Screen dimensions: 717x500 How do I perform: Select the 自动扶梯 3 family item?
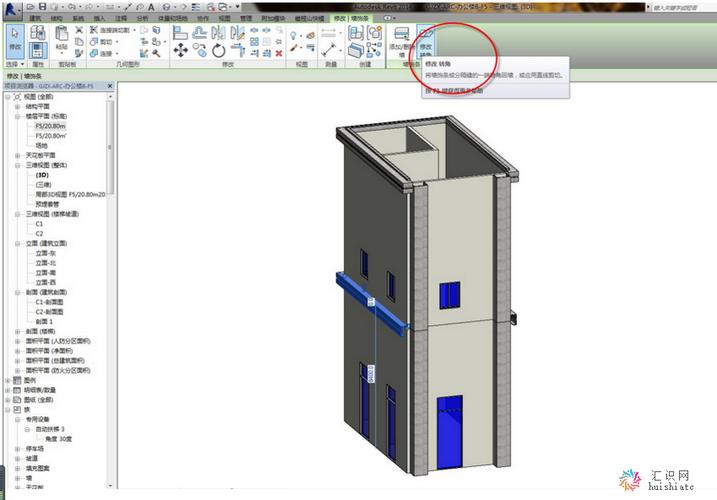click(50, 429)
